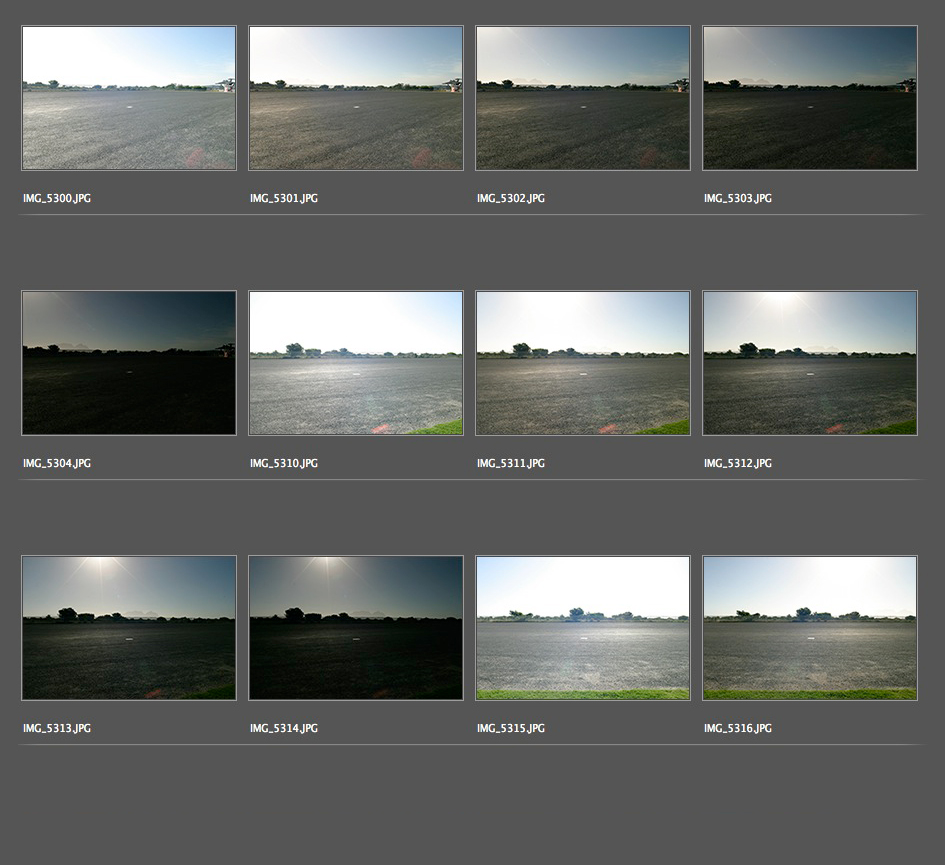Viewport: 945px width, 865px height.
Task: Select the IMG_5311.JPG photo
Action: coord(583,363)
